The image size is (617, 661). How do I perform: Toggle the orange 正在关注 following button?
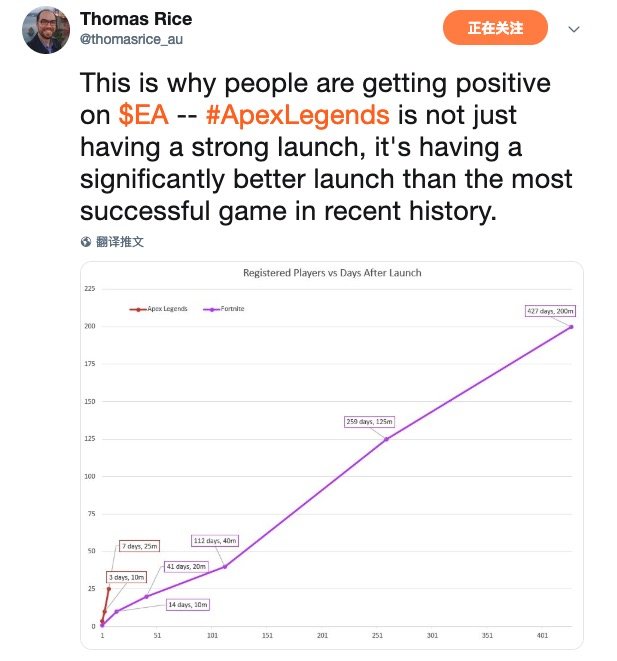point(496,28)
